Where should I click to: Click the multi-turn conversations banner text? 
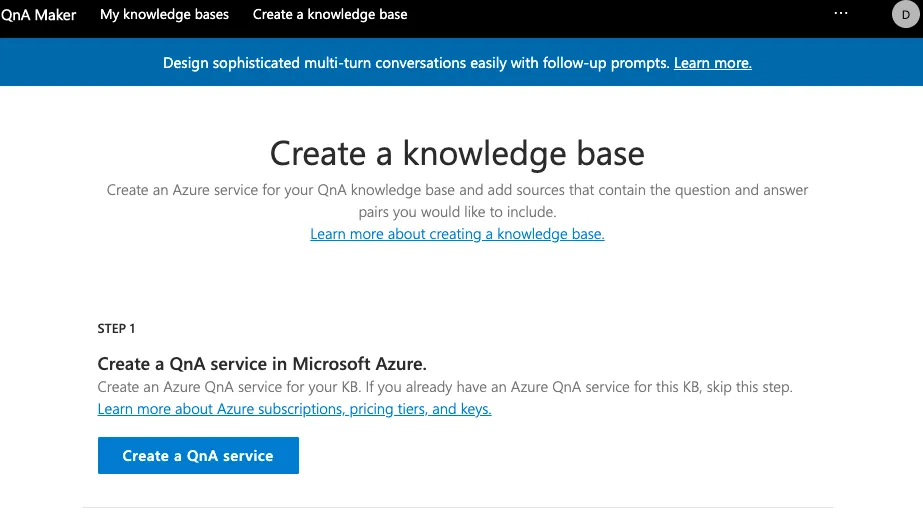416,63
